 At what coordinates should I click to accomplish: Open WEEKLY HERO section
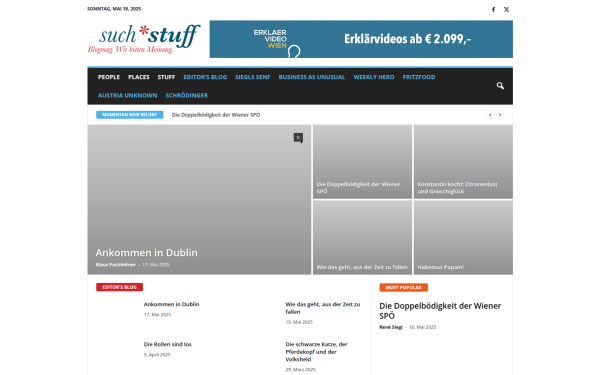point(374,77)
